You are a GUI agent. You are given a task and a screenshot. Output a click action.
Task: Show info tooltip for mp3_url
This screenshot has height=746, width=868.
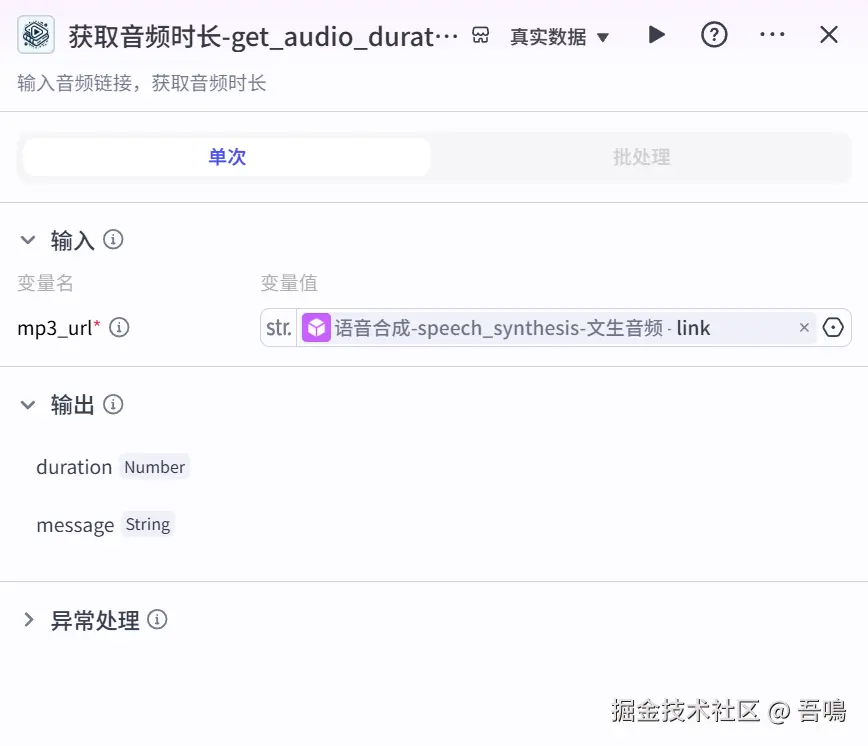[119, 328]
